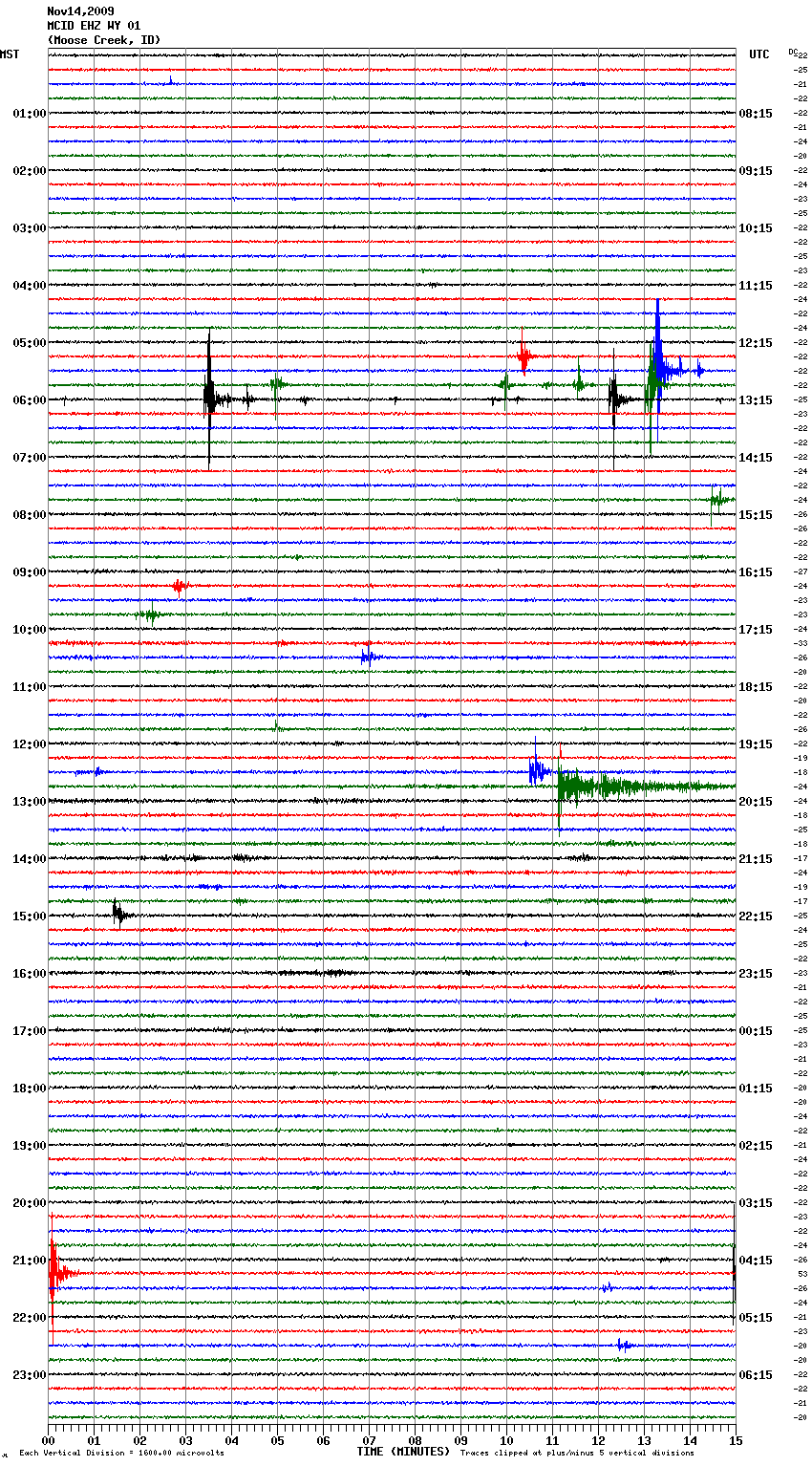The height and width of the screenshot is (1466, 812).
Task: Select the 11:00 MST row label
Action: pyautogui.click(x=30, y=687)
